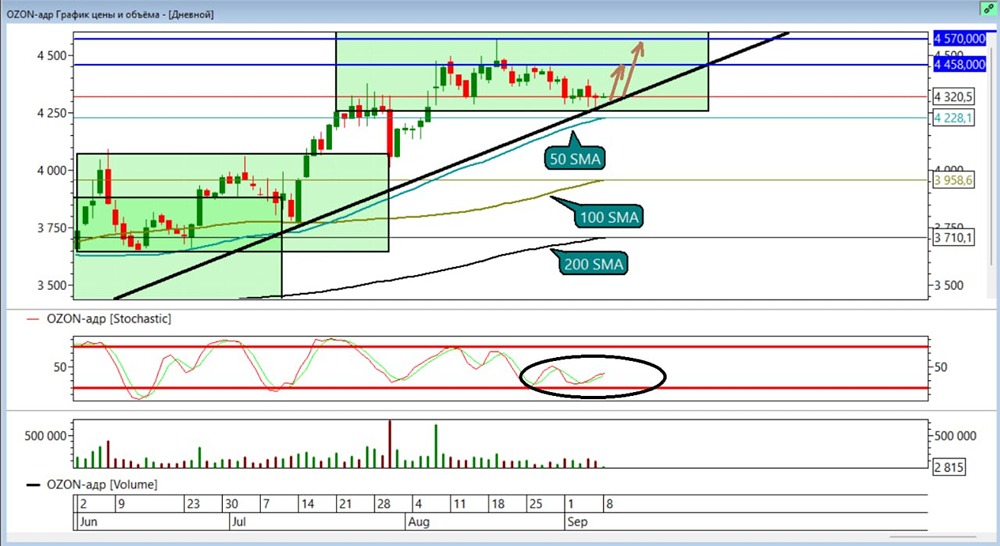Click the Aug month label on the time axis
The width and height of the screenshot is (1000, 546).
pyautogui.click(x=419, y=522)
